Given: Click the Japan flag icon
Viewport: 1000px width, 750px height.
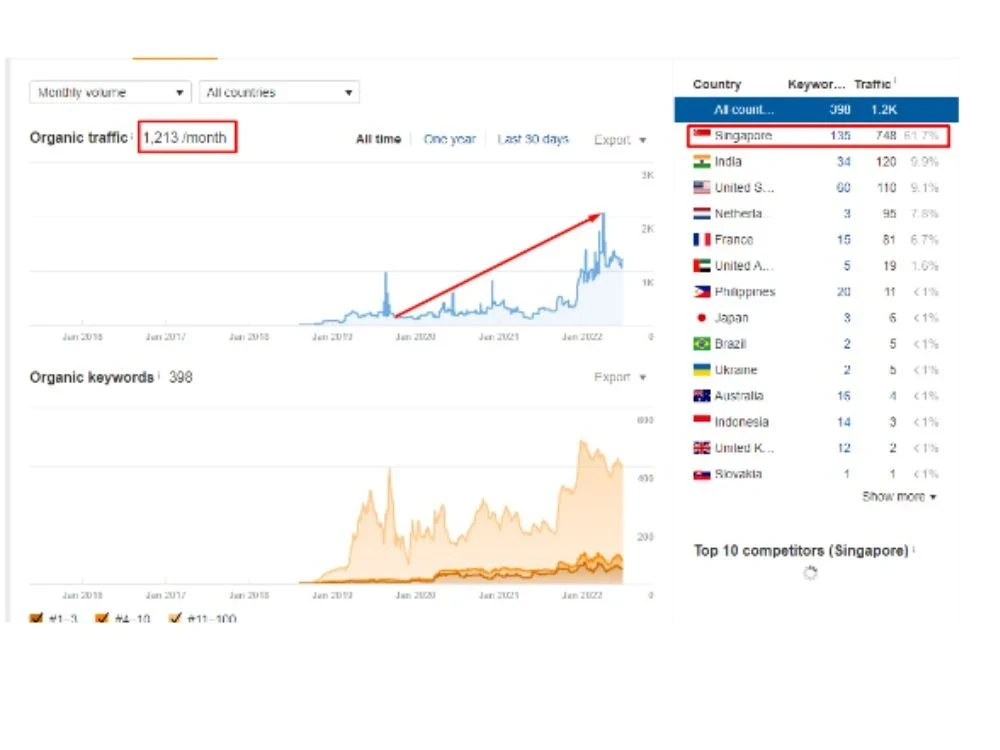Looking at the screenshot, I should tap(702, 318).
